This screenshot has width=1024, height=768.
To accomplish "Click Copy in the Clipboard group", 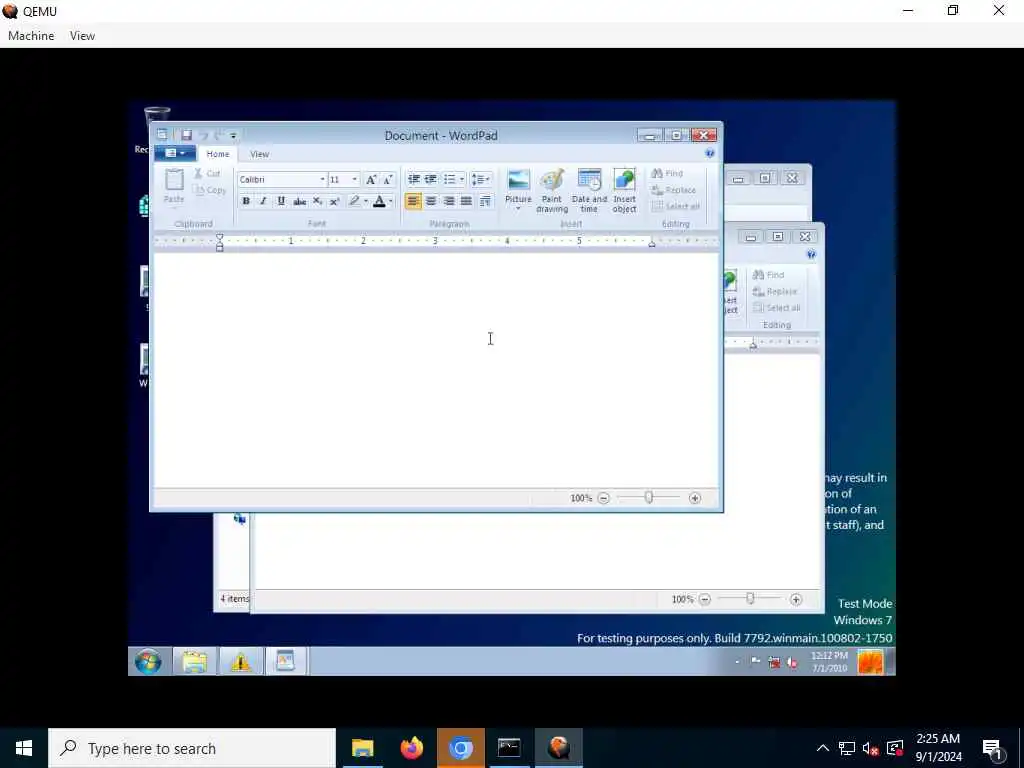I will 210,190.
